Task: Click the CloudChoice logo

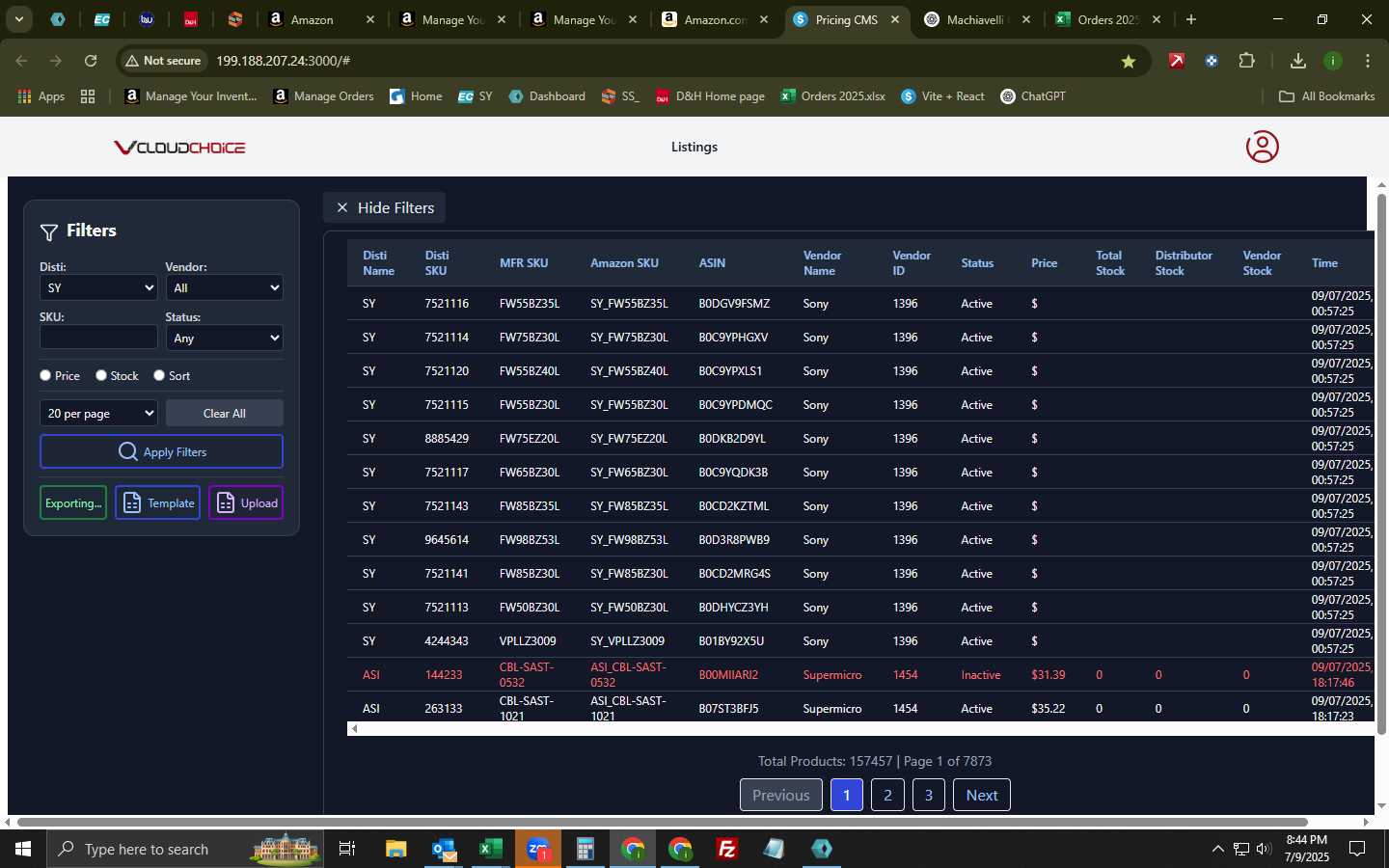Action: coord(179,148)
